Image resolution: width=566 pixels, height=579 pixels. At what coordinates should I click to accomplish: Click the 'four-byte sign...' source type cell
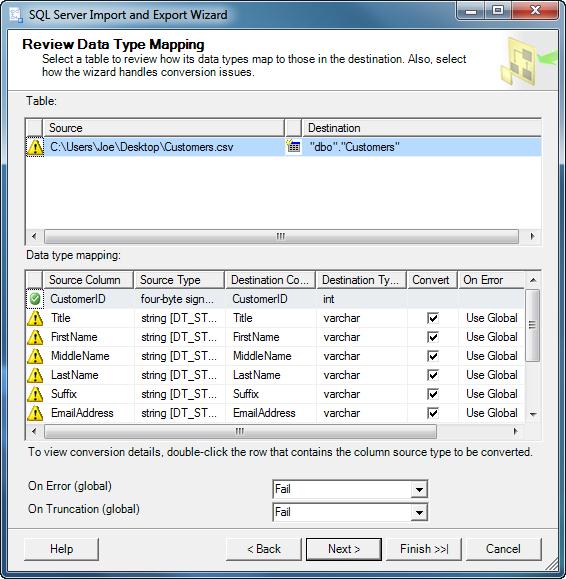(179, 299)
